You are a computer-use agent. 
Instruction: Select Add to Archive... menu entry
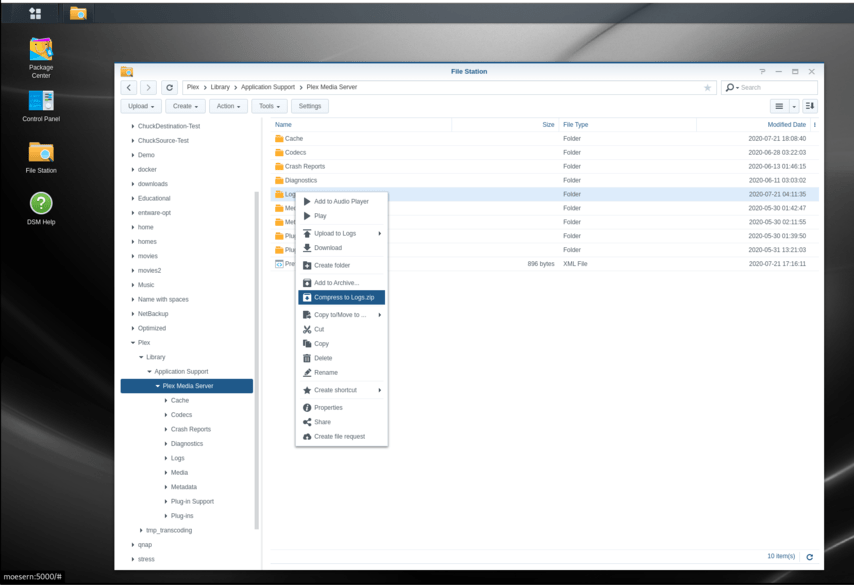pyautogui.click(x=341, y=283)
